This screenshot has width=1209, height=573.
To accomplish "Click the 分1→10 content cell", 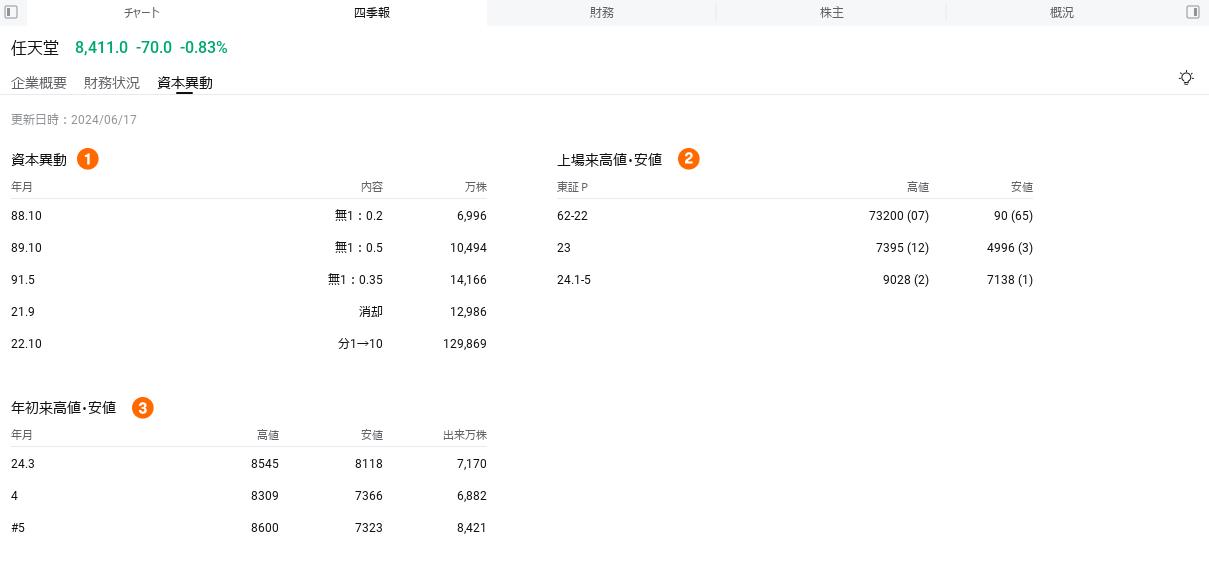I will [x=360, y=344].
